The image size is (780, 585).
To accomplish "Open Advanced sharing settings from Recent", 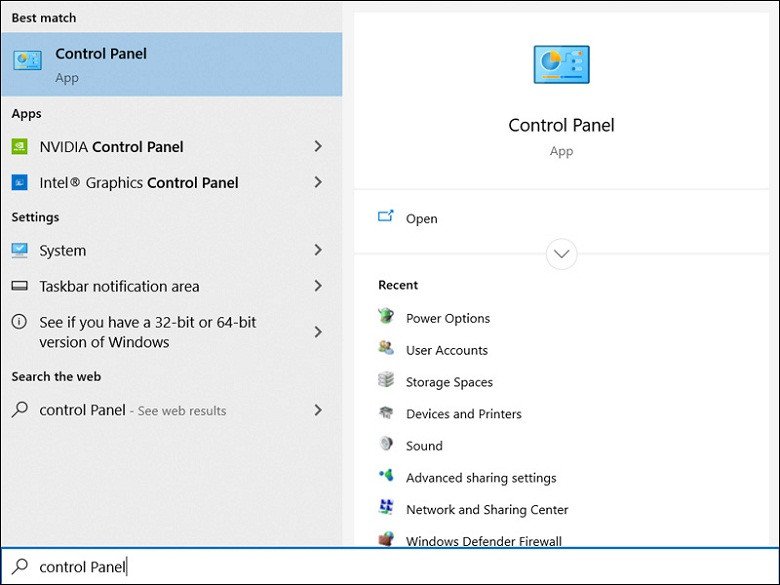I will (x=480, y=478).
